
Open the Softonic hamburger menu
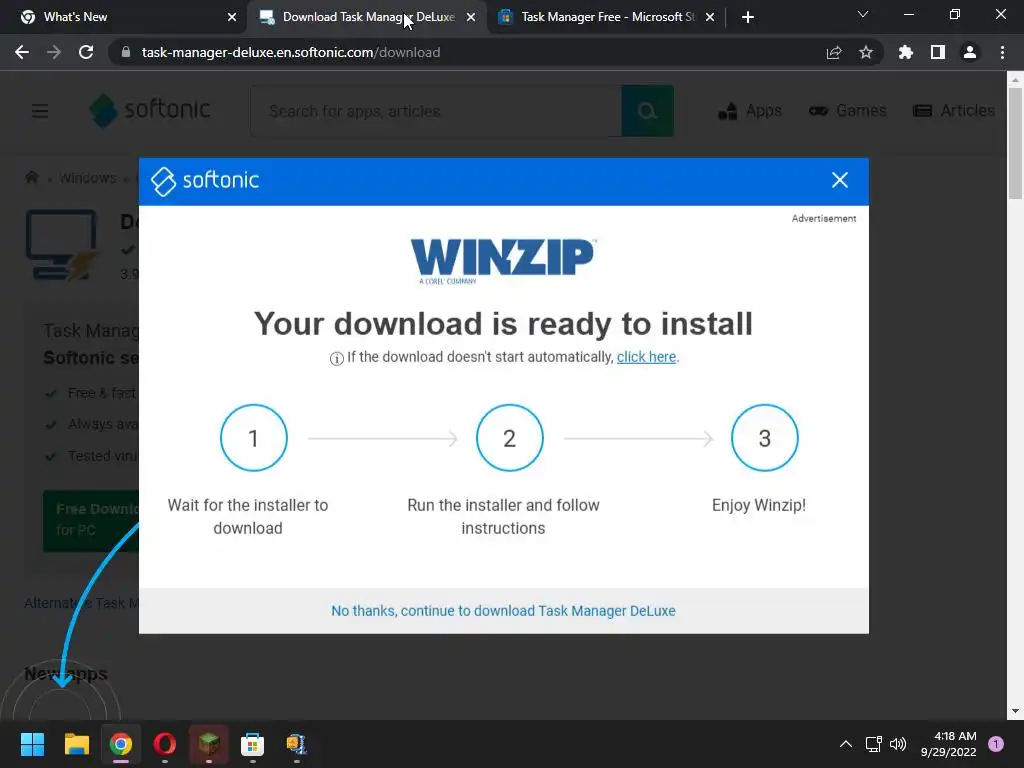40,111
